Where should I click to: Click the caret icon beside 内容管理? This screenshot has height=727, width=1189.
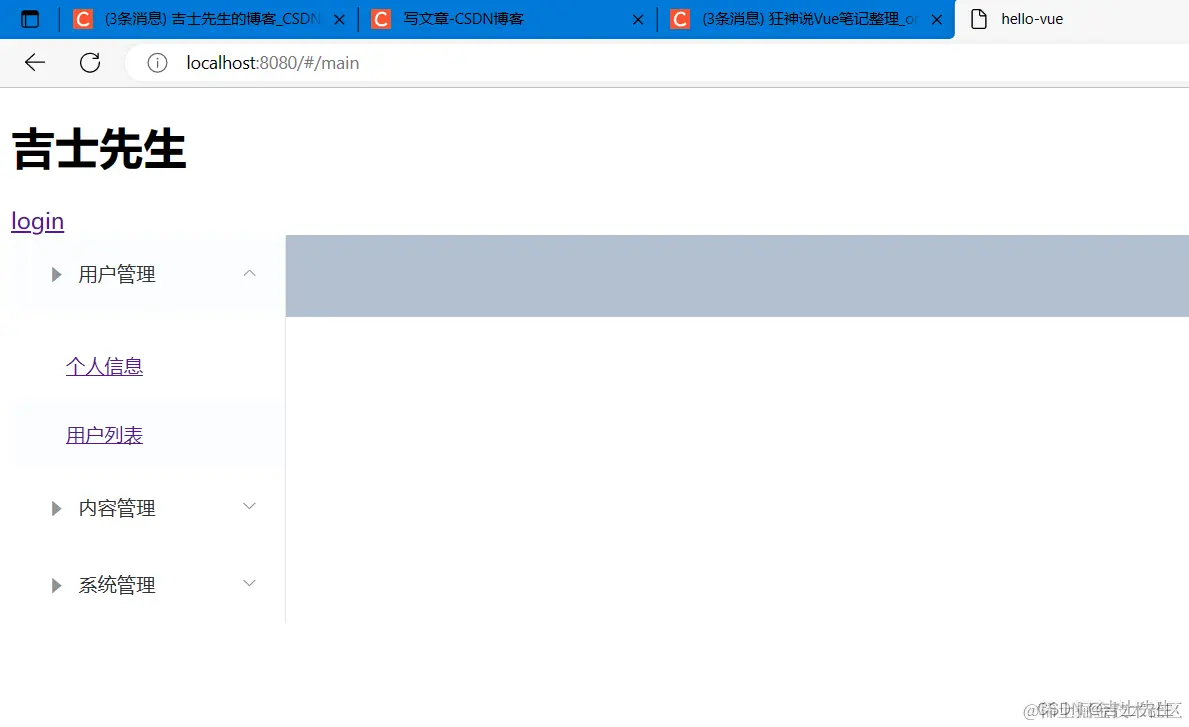pyautogui.click(x=56, y=508)
